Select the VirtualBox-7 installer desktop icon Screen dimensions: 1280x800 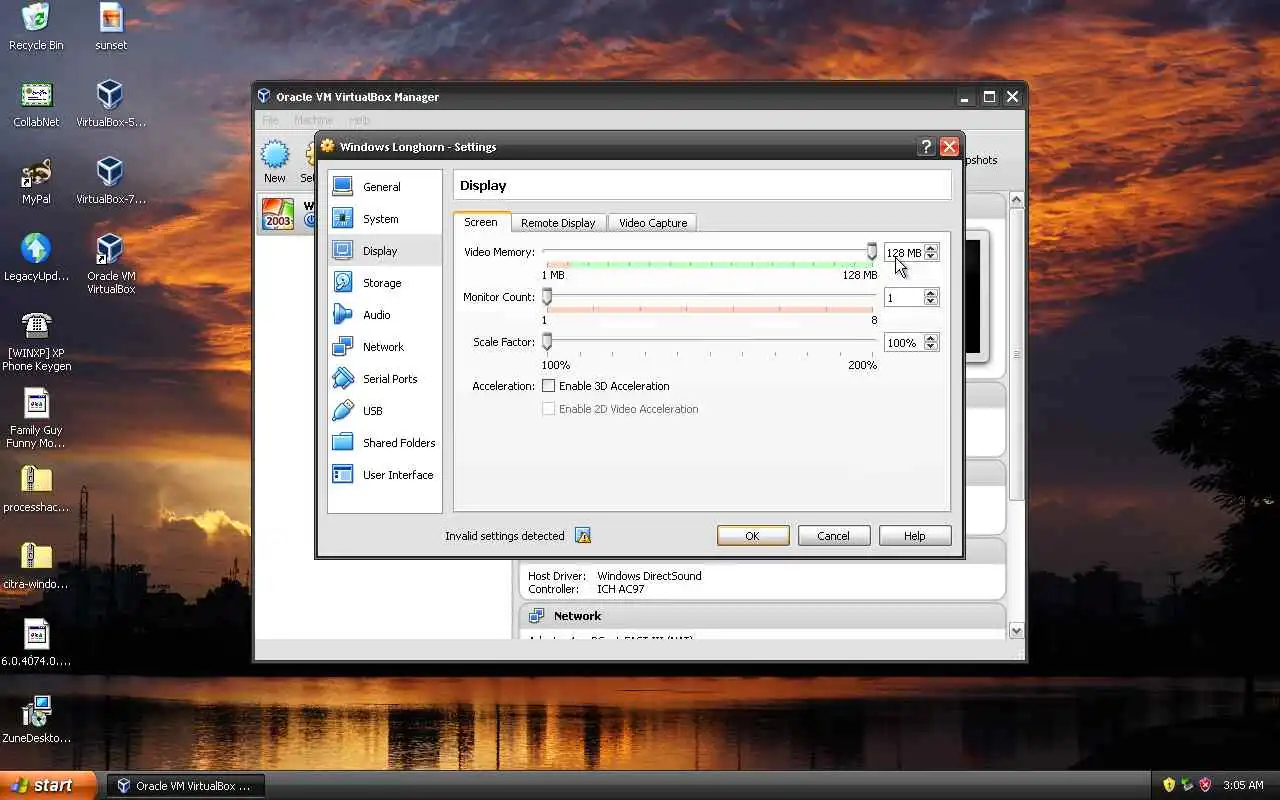tap(111, 181)
